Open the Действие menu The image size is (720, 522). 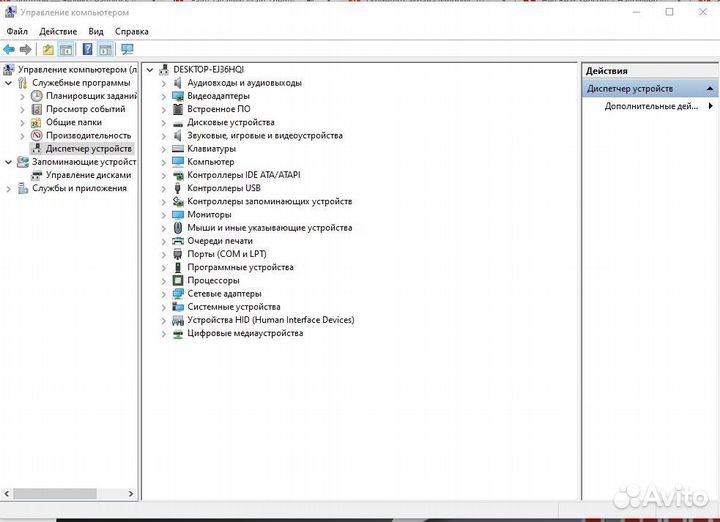click(58, 31)
